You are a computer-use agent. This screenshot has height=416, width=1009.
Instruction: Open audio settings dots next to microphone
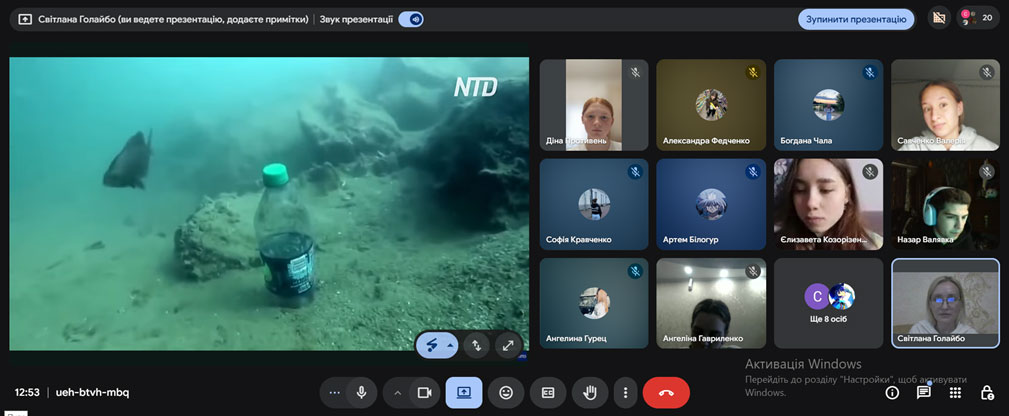click(334, 393)
